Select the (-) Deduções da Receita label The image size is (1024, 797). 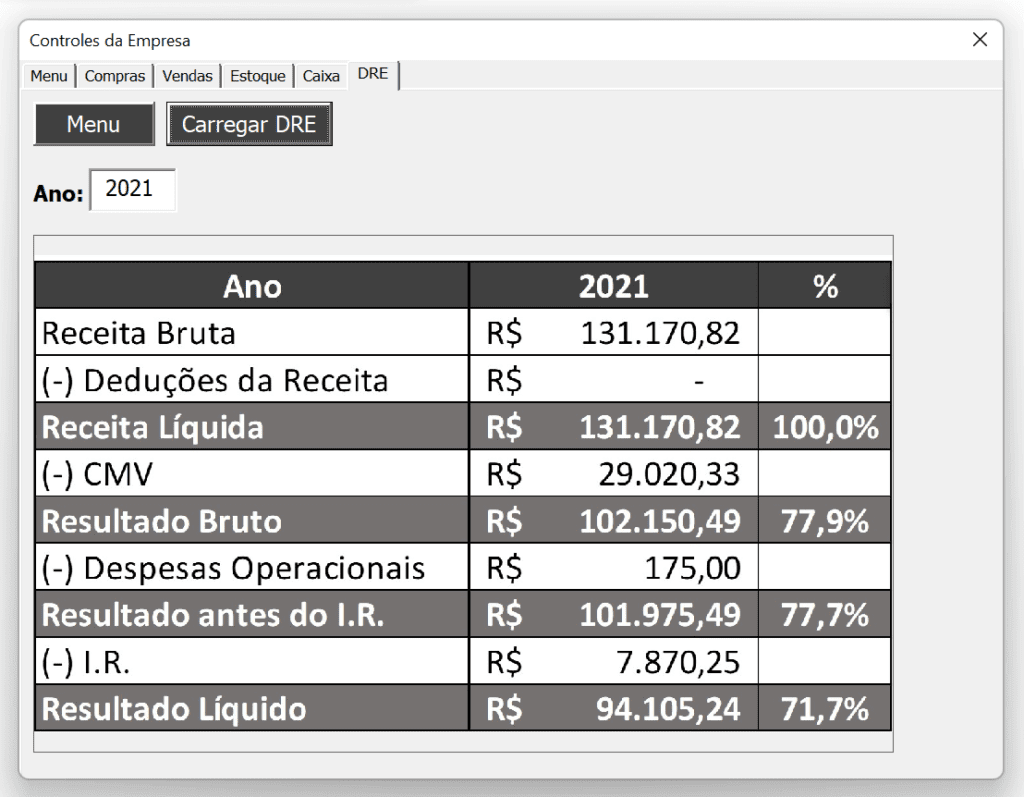[215, 380]
